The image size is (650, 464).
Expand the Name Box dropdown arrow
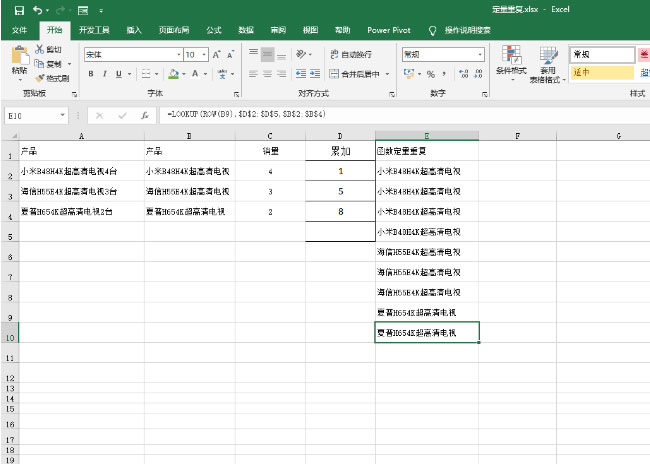62,115
